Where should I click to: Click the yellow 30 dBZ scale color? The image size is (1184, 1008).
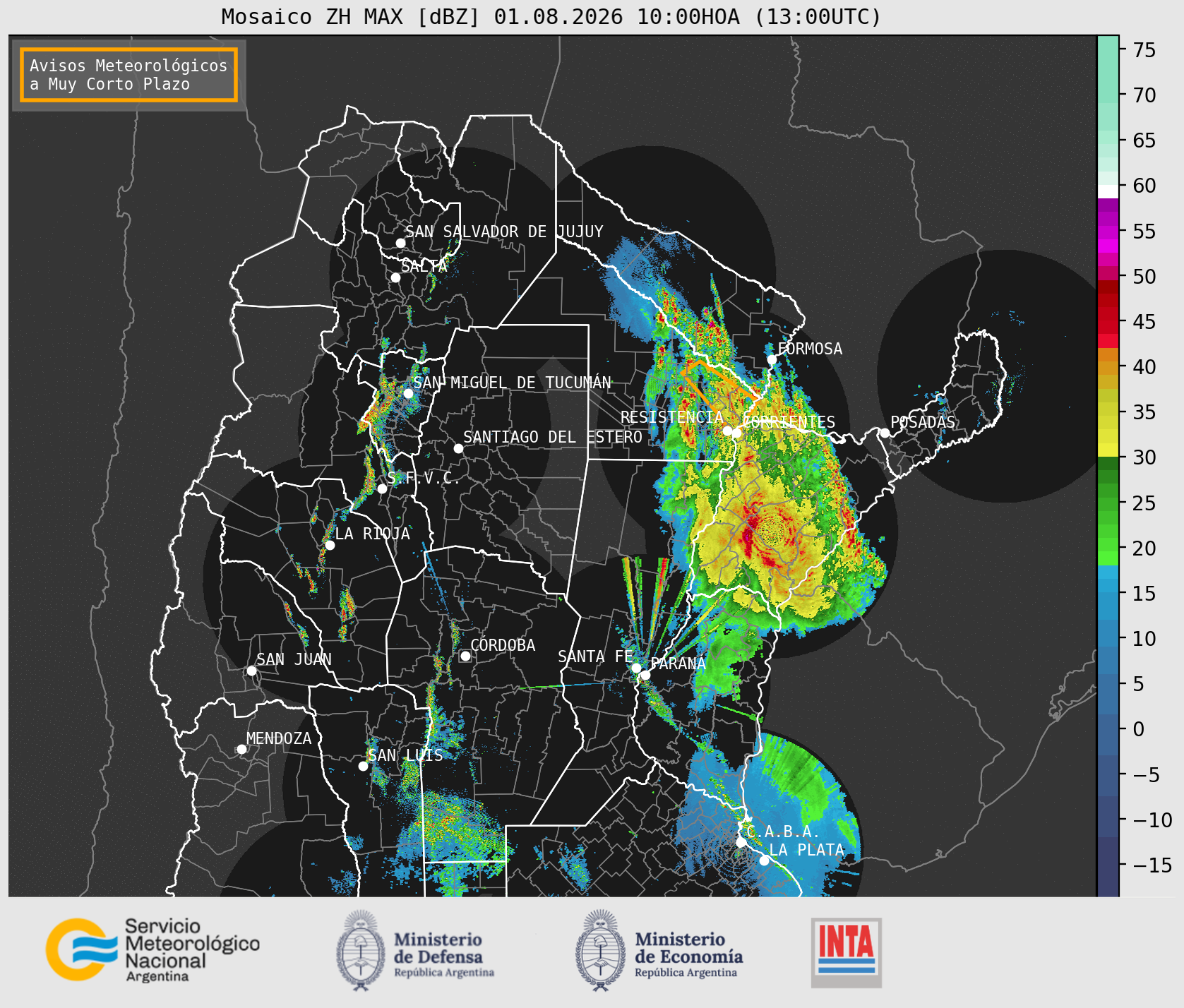(x=1108, y=450)
